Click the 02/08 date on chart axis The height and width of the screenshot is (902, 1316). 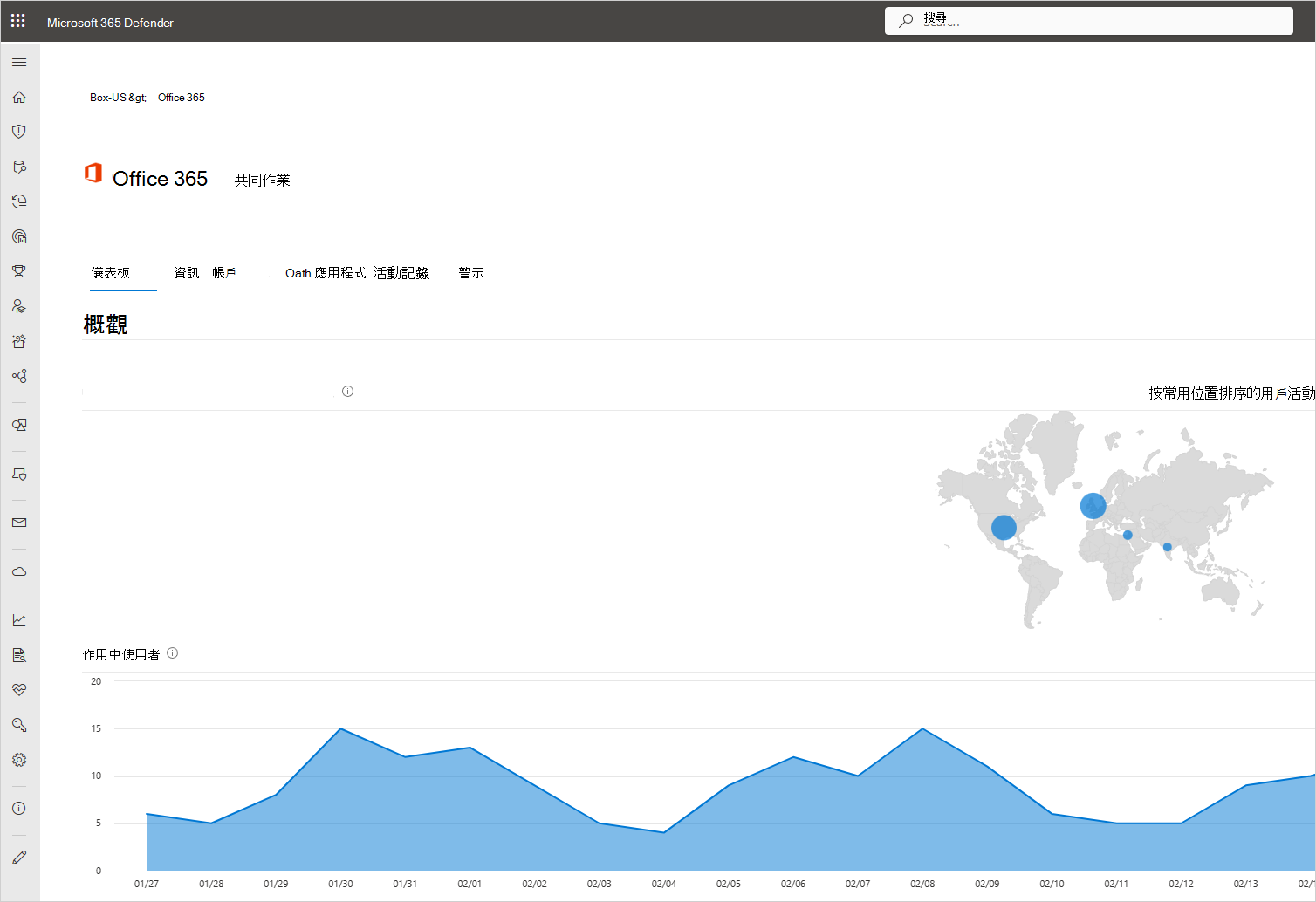(922, 884)
